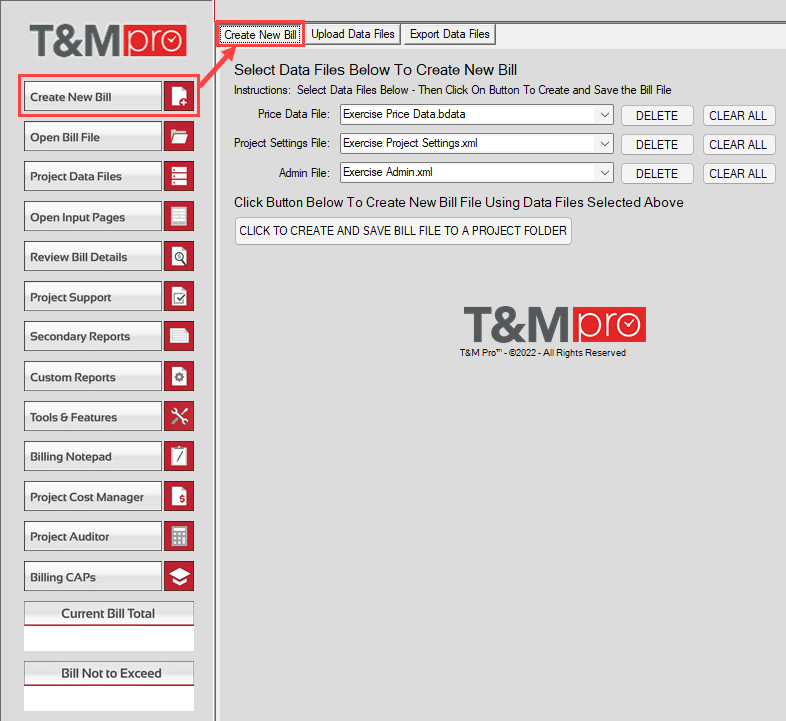Clear all Admin files
This screenshot has width=786, height=721.
point(738,173)
